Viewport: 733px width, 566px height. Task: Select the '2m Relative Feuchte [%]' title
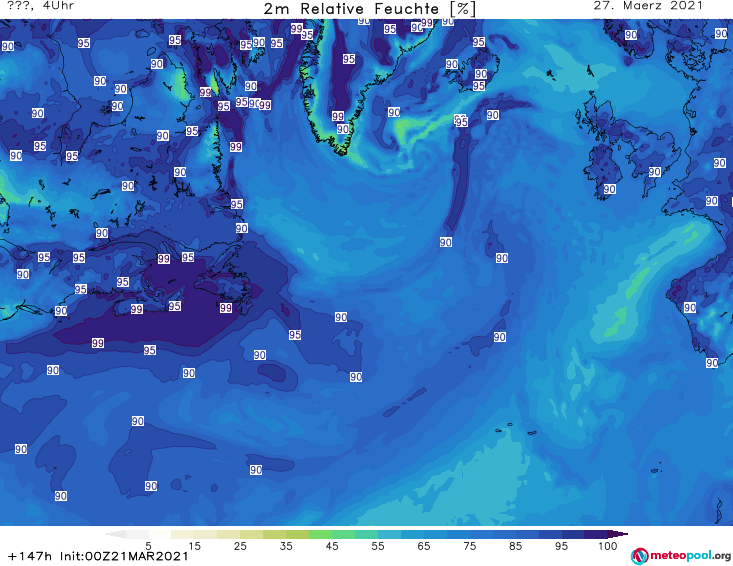coord(369,9)
